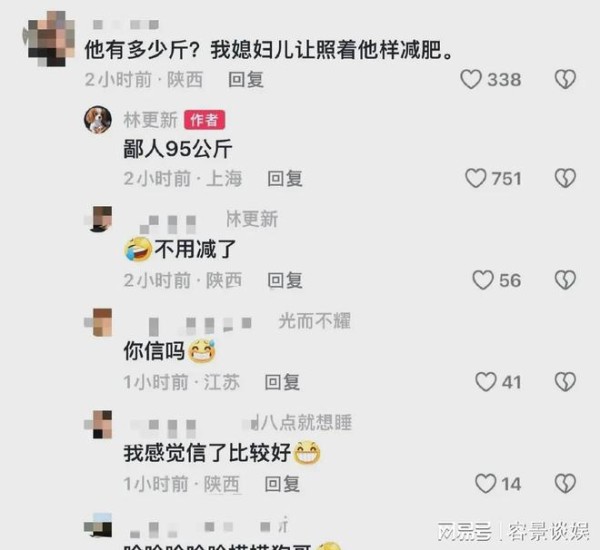The width and height of the screenshot is (600, 550).
Task: Dislike the 我感觉信了比较好 comment
Action: (x=565, y=484)
